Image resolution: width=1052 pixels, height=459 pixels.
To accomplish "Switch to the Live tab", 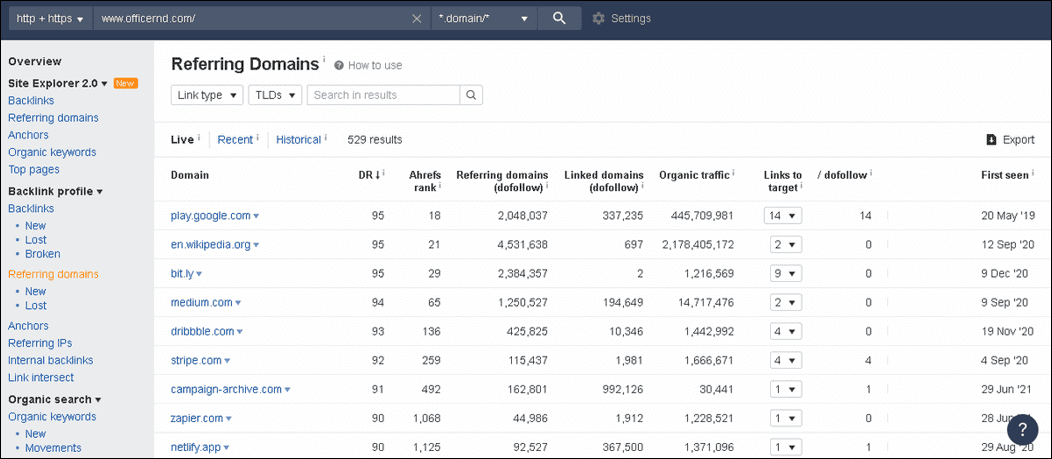I will (182, 140).
